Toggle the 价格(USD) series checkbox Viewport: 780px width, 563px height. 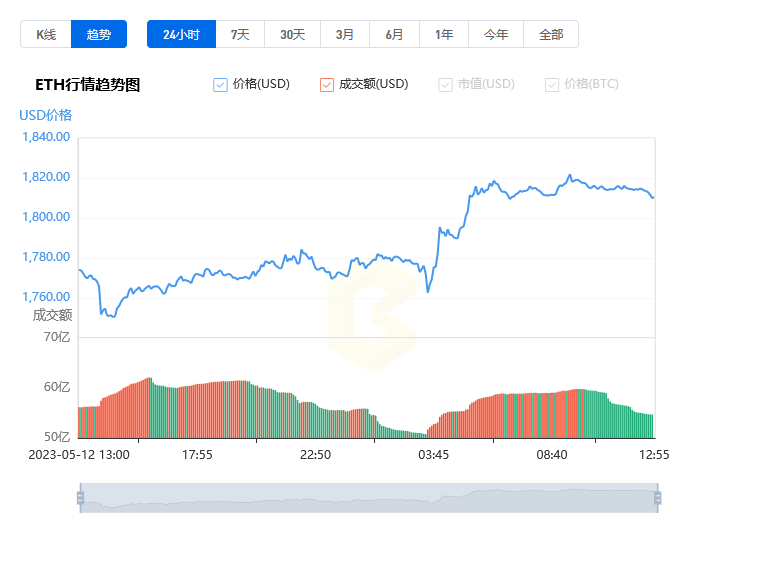tap(220, 85)
